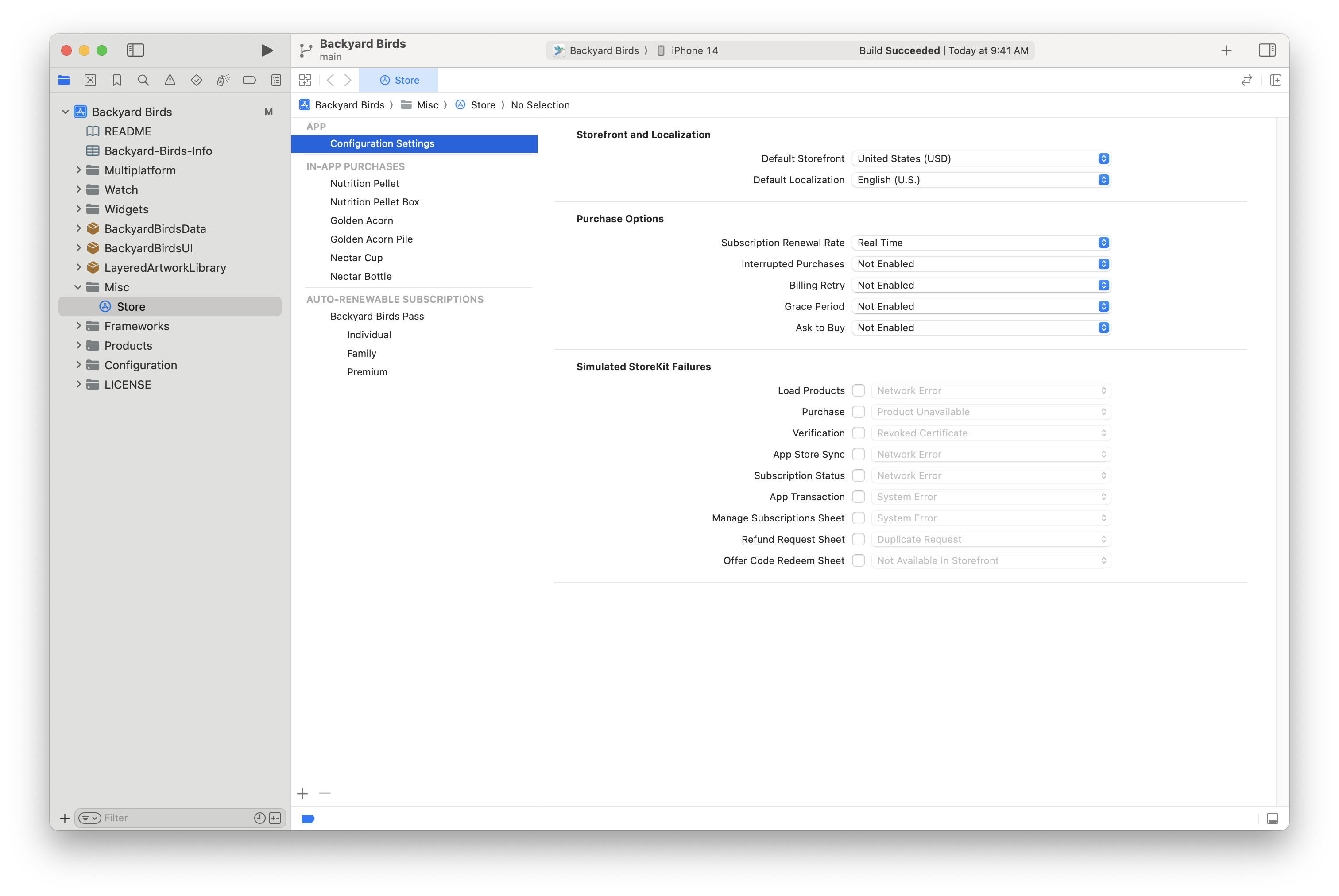Open the Find navigator magnifier icon

[143, 80]
